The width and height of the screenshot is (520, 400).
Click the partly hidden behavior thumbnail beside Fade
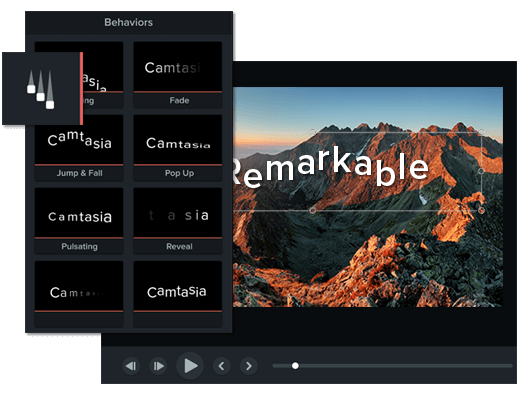[103, 67]
